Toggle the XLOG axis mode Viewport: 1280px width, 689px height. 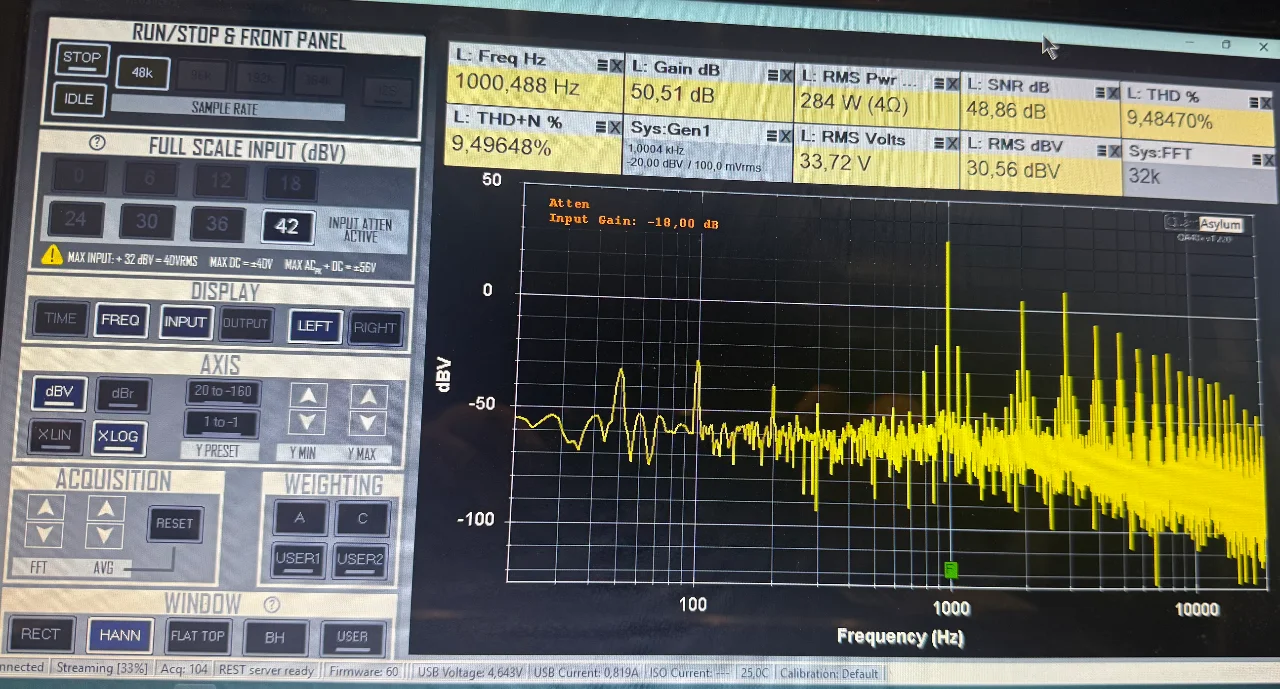[x=118, y=437]
